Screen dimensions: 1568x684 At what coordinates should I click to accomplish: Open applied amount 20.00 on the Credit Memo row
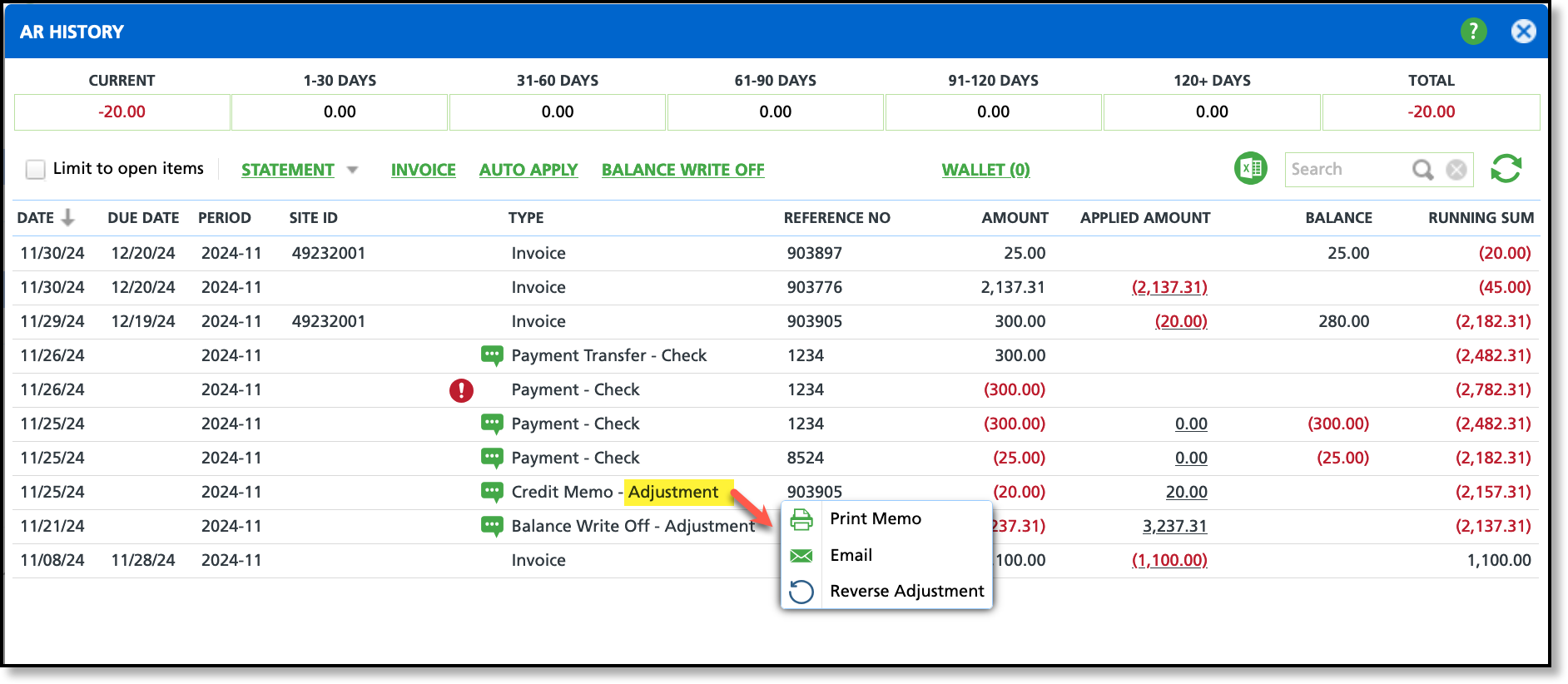1187,492
